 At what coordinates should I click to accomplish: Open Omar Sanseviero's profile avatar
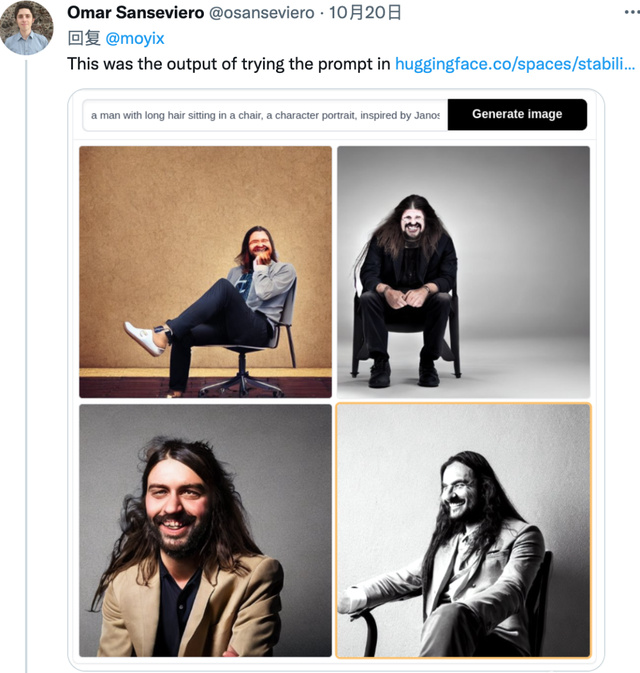[27, 28]
